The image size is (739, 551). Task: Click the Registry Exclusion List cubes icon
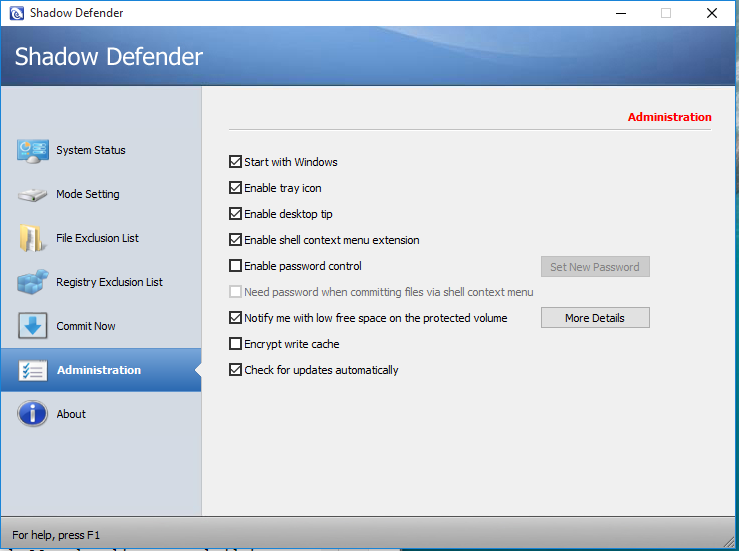click(33, 282)
